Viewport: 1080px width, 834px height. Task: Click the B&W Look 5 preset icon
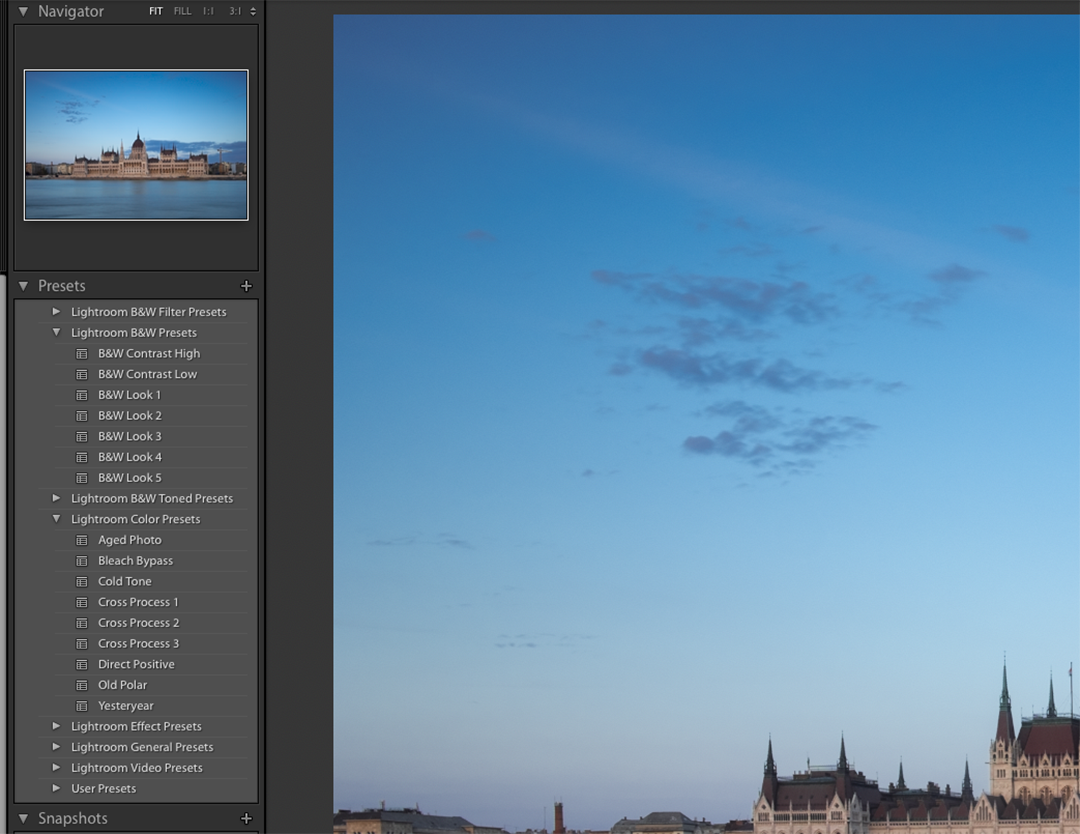[x=82, y=478]
